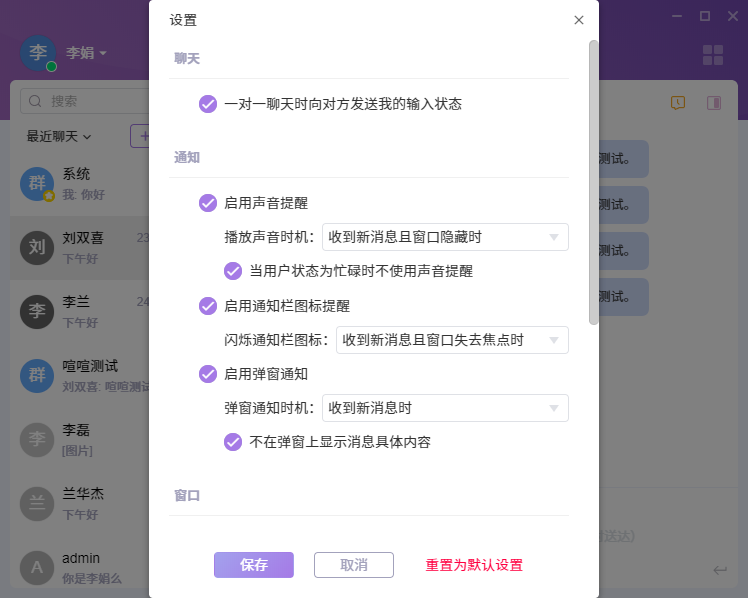Open 闪烁通知栏图标 dropdown

[x=452, y=340]
